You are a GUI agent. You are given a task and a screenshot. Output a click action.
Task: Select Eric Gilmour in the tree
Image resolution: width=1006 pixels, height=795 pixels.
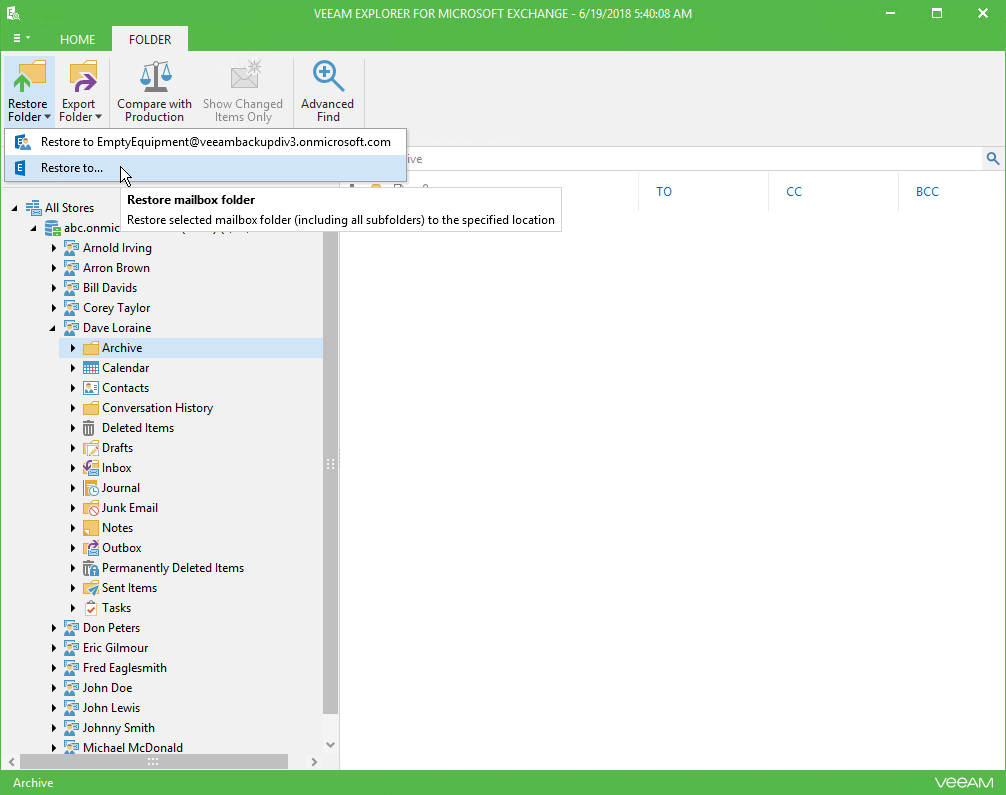(115, 648)
